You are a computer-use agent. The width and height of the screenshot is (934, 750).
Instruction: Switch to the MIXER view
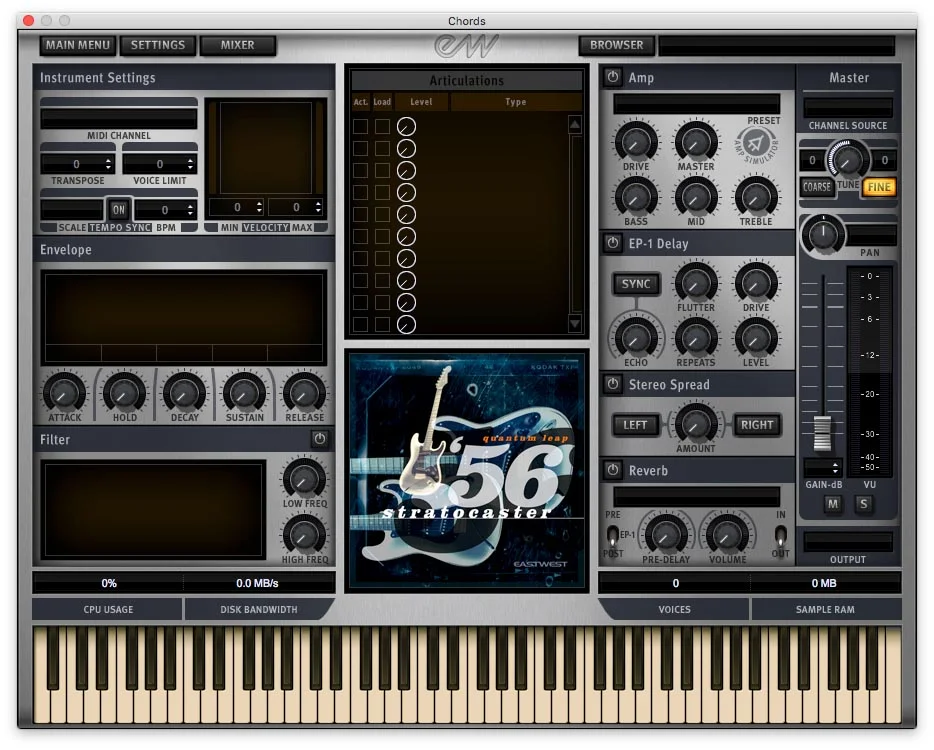pos(238,45)
